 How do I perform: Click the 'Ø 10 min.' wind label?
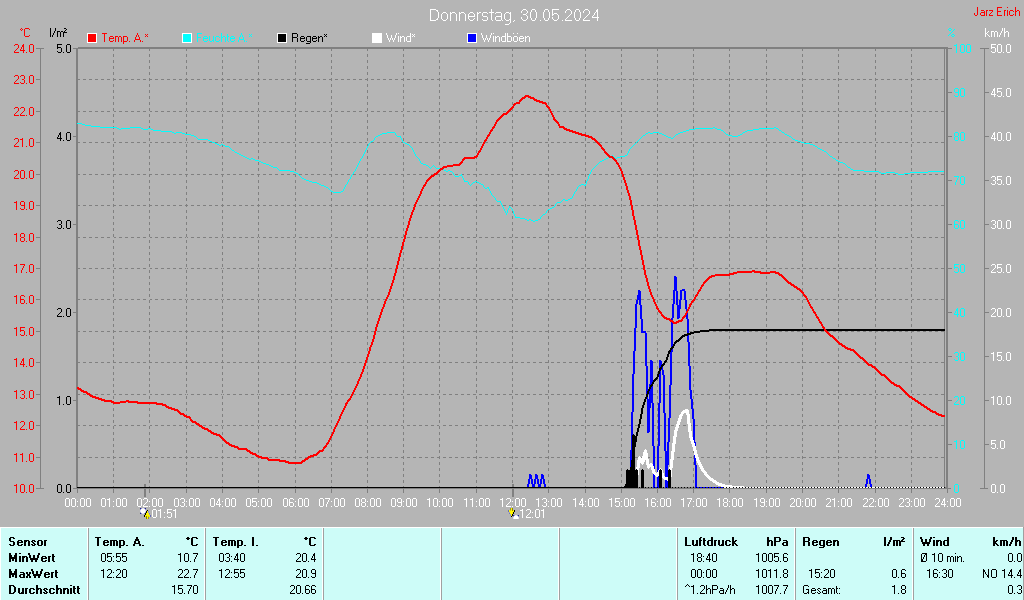(942, 558)
